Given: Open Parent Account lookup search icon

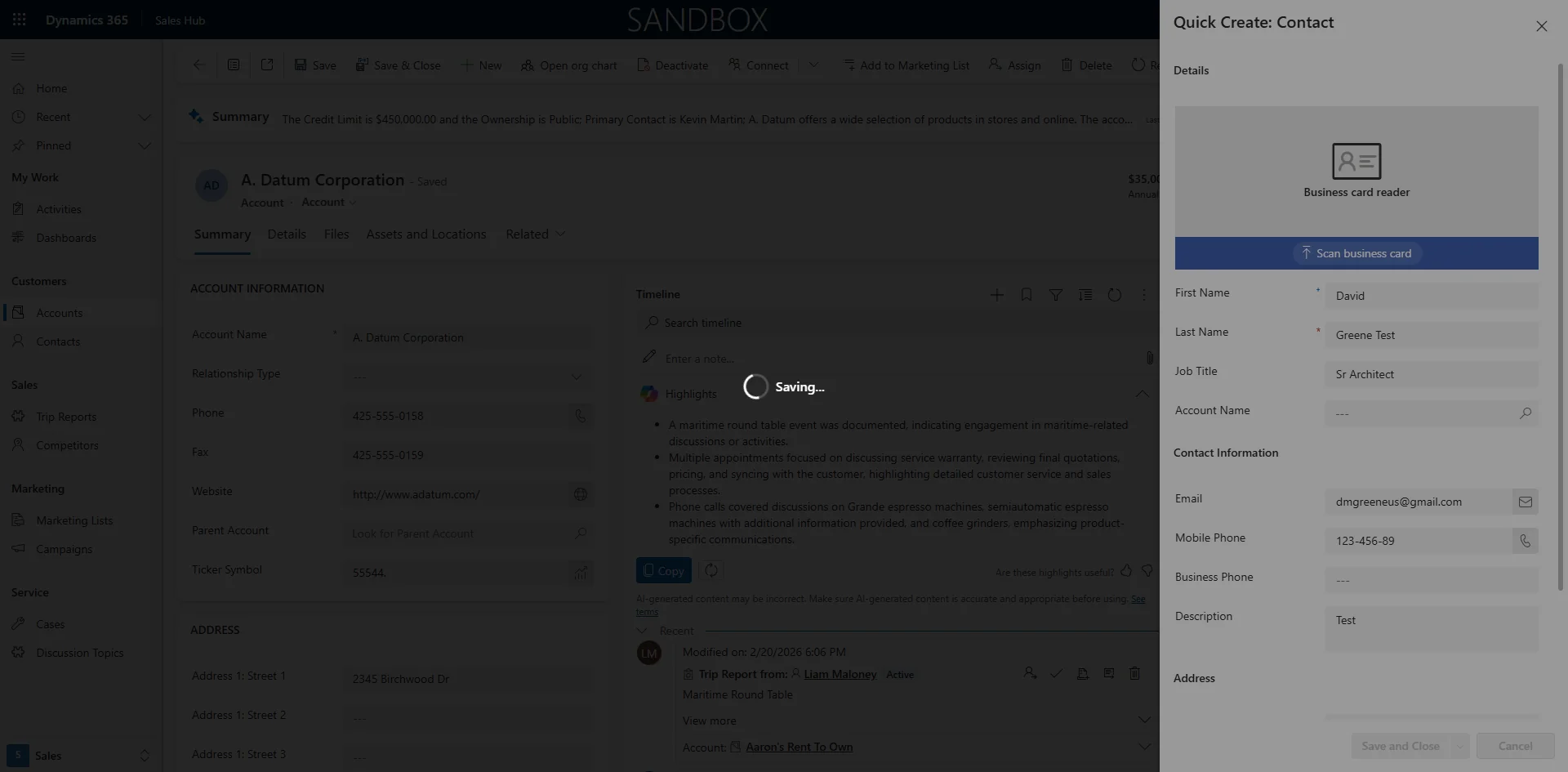Looking at the screenshot, I should (581, 533).
